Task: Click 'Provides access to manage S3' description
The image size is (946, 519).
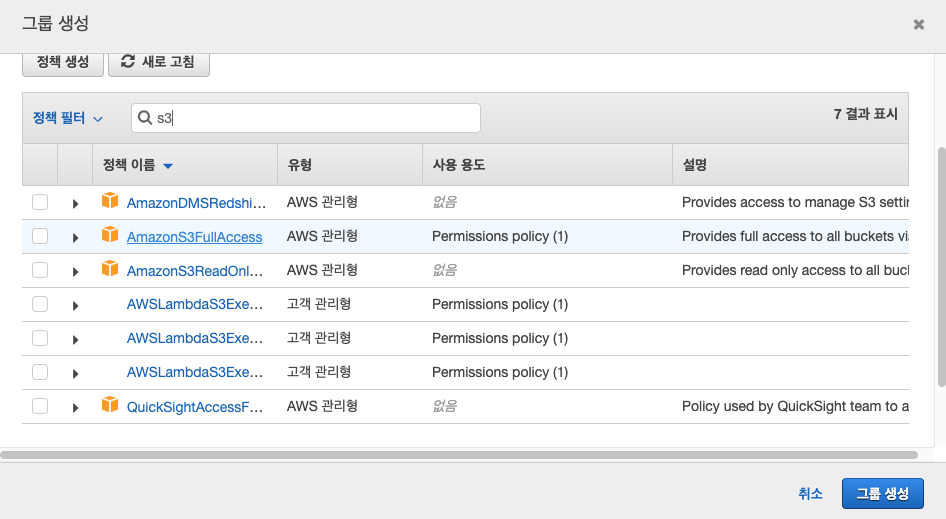Action: [795, 203]
